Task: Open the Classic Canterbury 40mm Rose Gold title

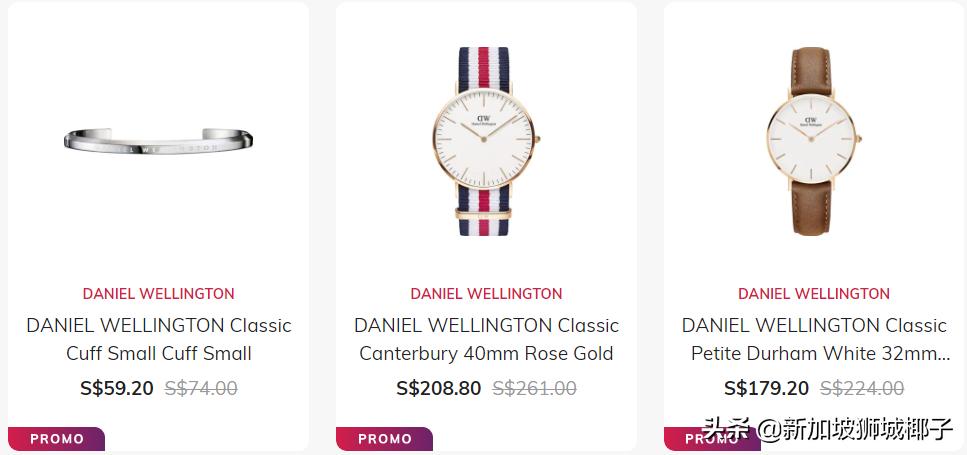Action: (486, 339)
